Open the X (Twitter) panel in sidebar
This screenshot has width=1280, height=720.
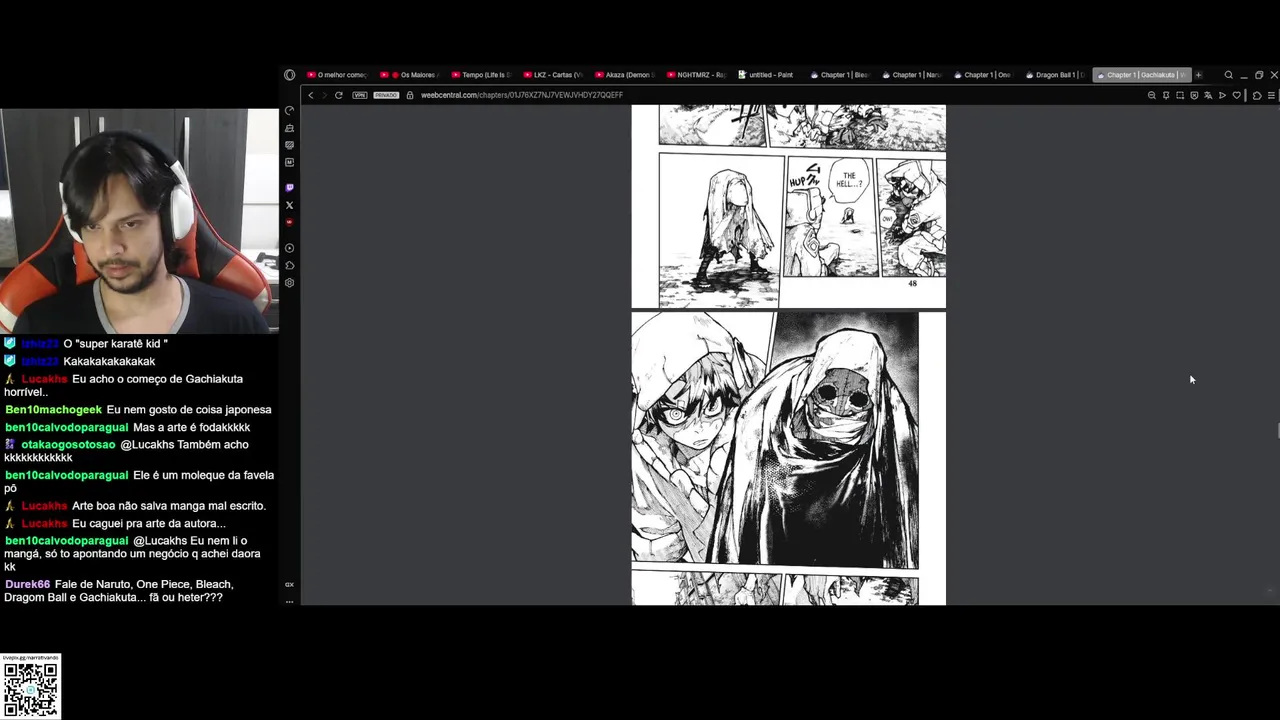pyautogui.click(x=289, y=205)
